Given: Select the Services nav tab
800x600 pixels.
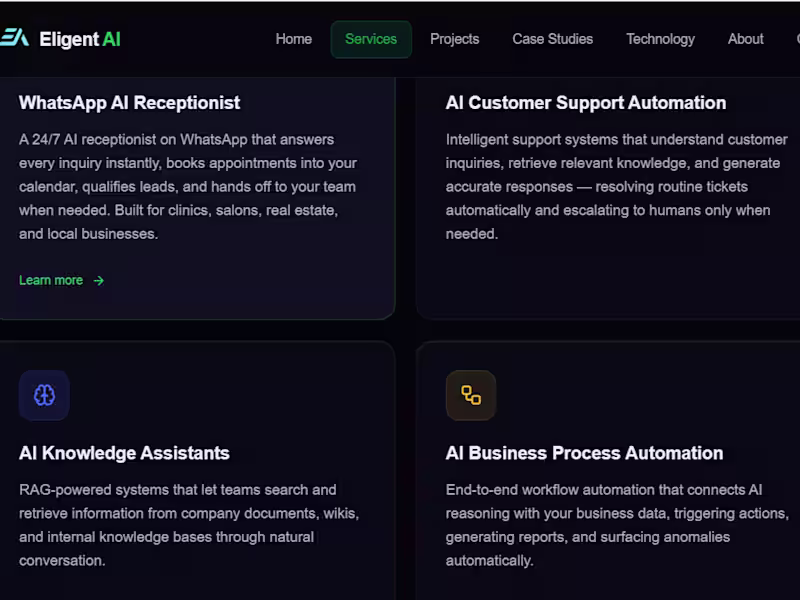Looking at the screenshot, I should click(x=371, y=39).
